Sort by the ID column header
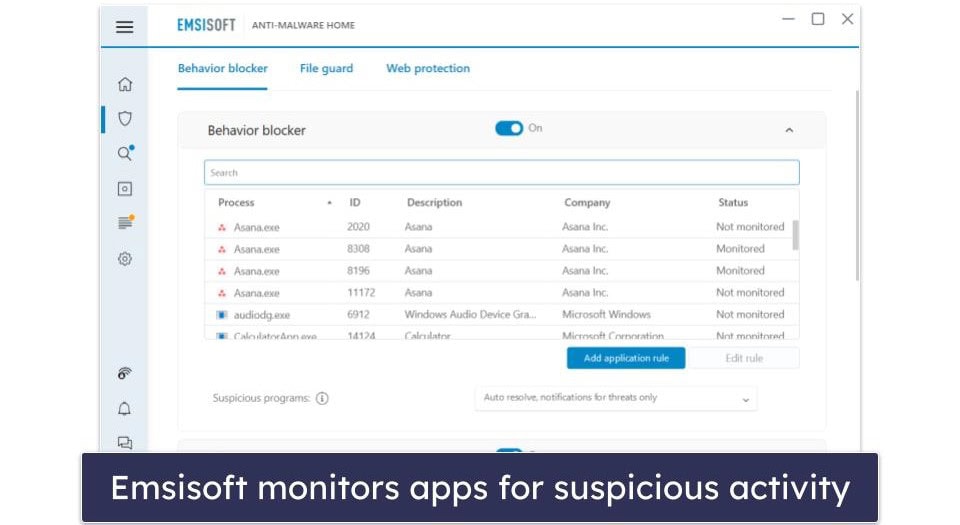The height and width of the screenshot is (525, 960). (354, 203)
